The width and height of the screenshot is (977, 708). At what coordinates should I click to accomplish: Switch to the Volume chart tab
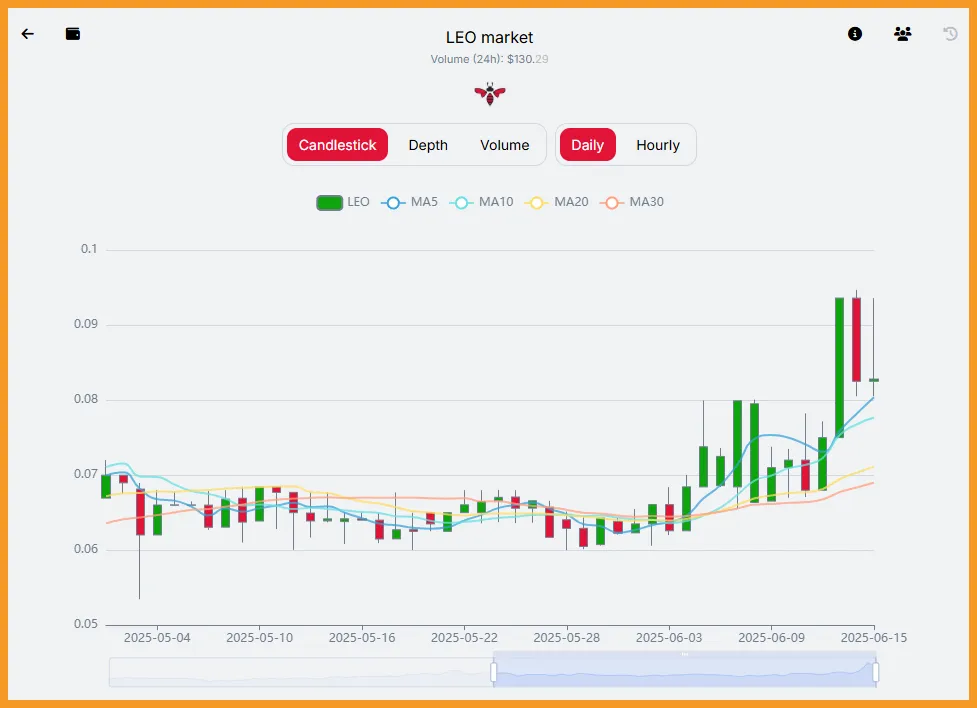(505, 145)
